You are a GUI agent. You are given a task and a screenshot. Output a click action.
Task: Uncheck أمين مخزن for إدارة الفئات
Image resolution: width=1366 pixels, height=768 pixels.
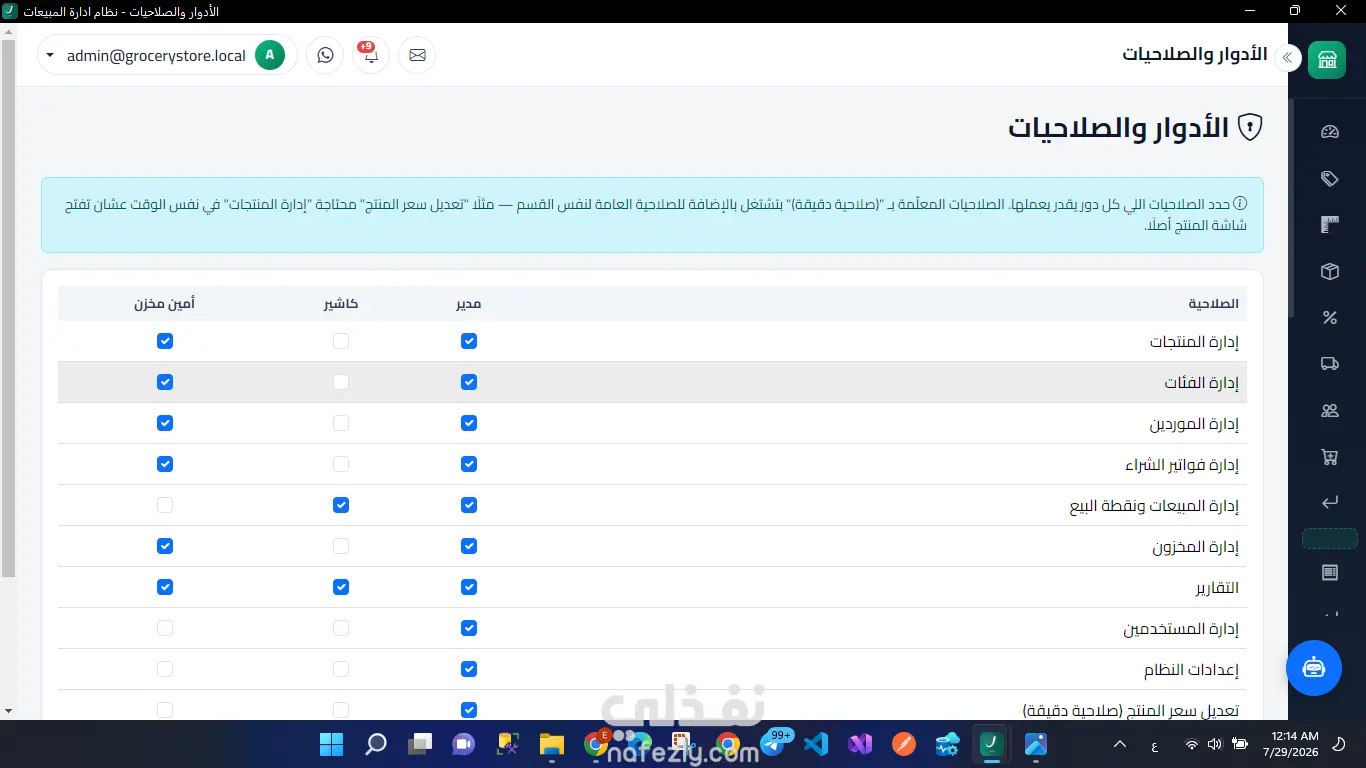165,382
